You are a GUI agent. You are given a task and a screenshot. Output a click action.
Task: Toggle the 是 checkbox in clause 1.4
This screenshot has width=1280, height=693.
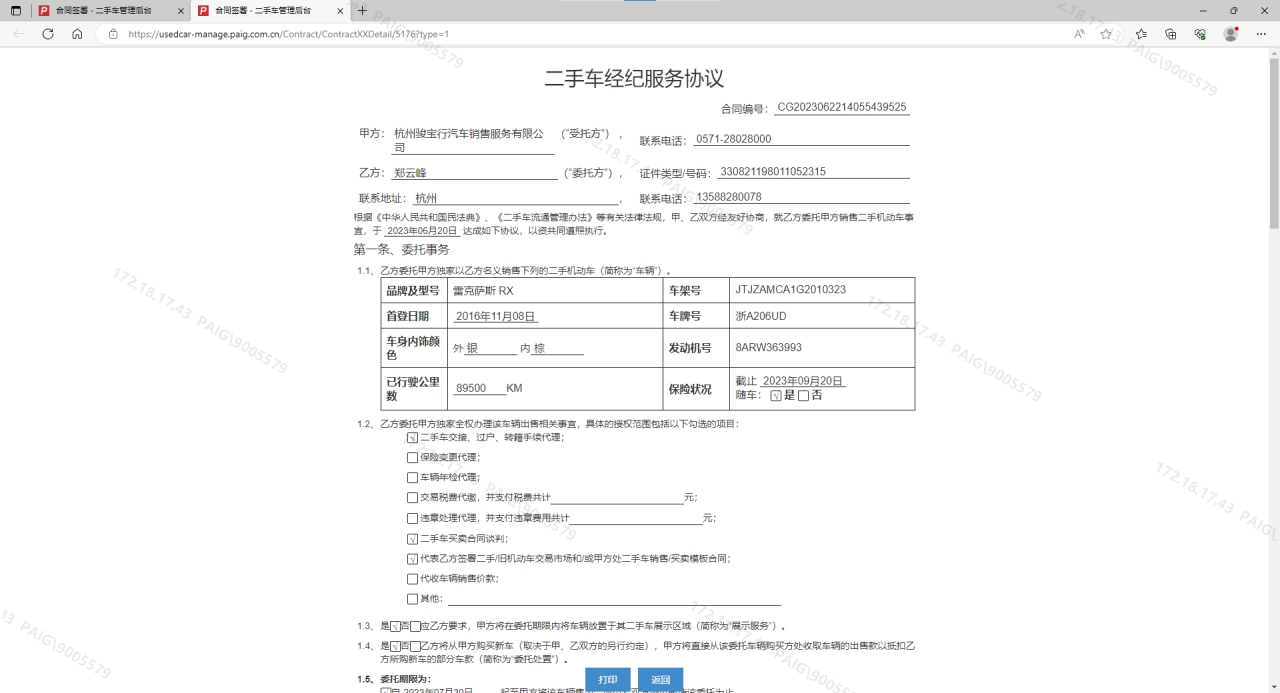coord(395,647)
